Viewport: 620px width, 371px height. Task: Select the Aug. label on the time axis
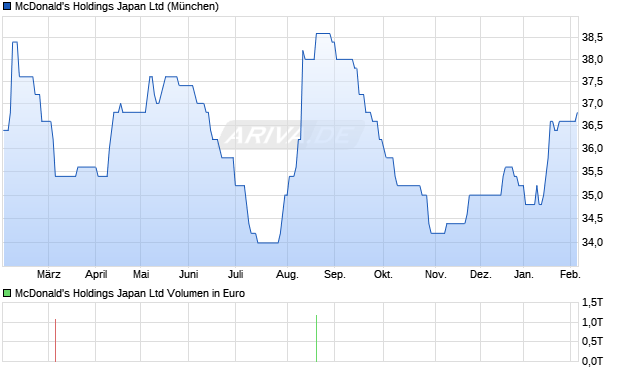(287, 274)
